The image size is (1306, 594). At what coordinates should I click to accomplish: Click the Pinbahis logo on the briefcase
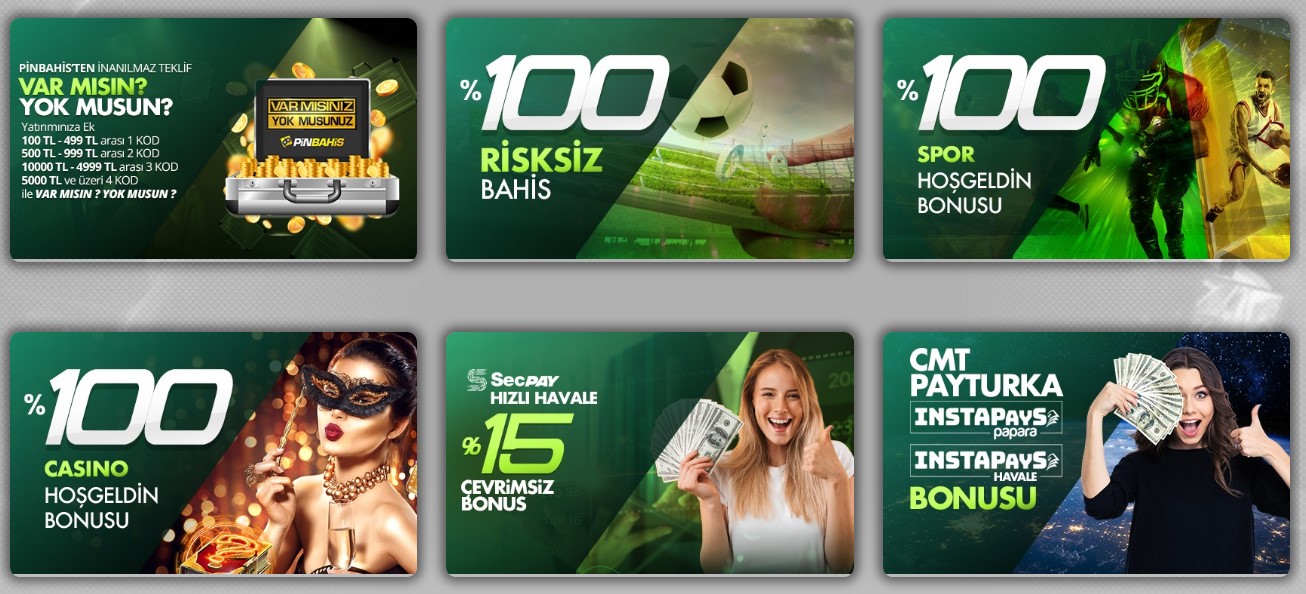(312, 142)
